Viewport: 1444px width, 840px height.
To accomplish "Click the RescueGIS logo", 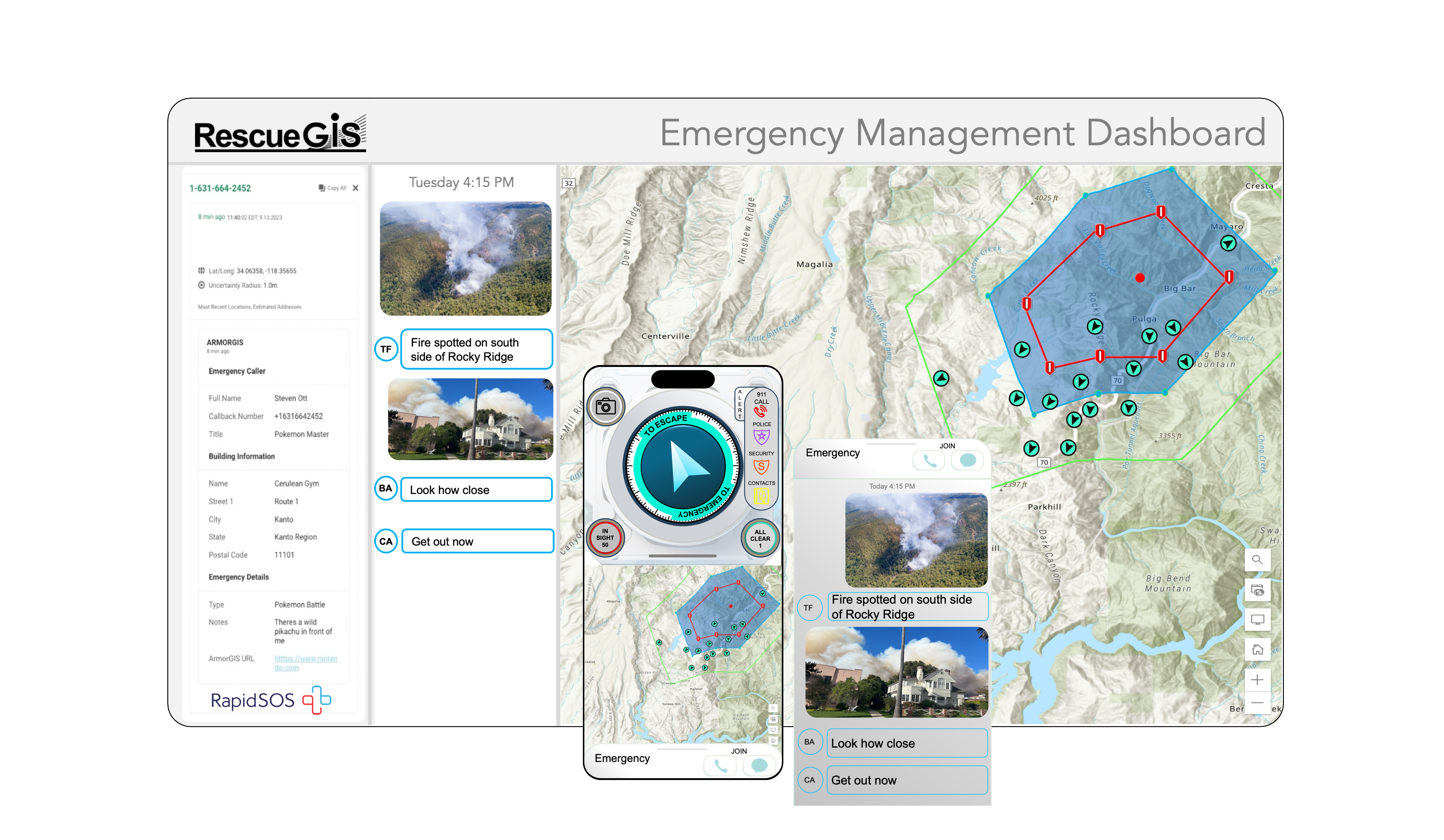I will 280,133.
